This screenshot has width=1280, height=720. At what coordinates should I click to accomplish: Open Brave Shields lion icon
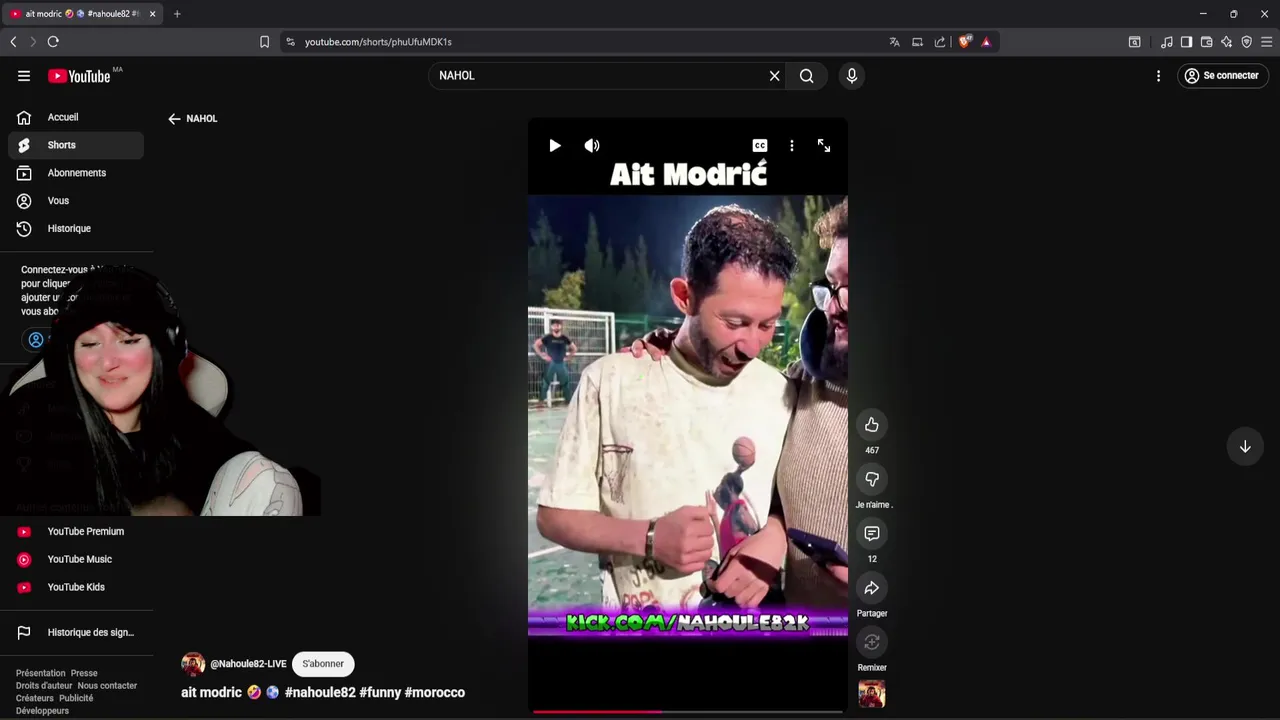[964, 42]
